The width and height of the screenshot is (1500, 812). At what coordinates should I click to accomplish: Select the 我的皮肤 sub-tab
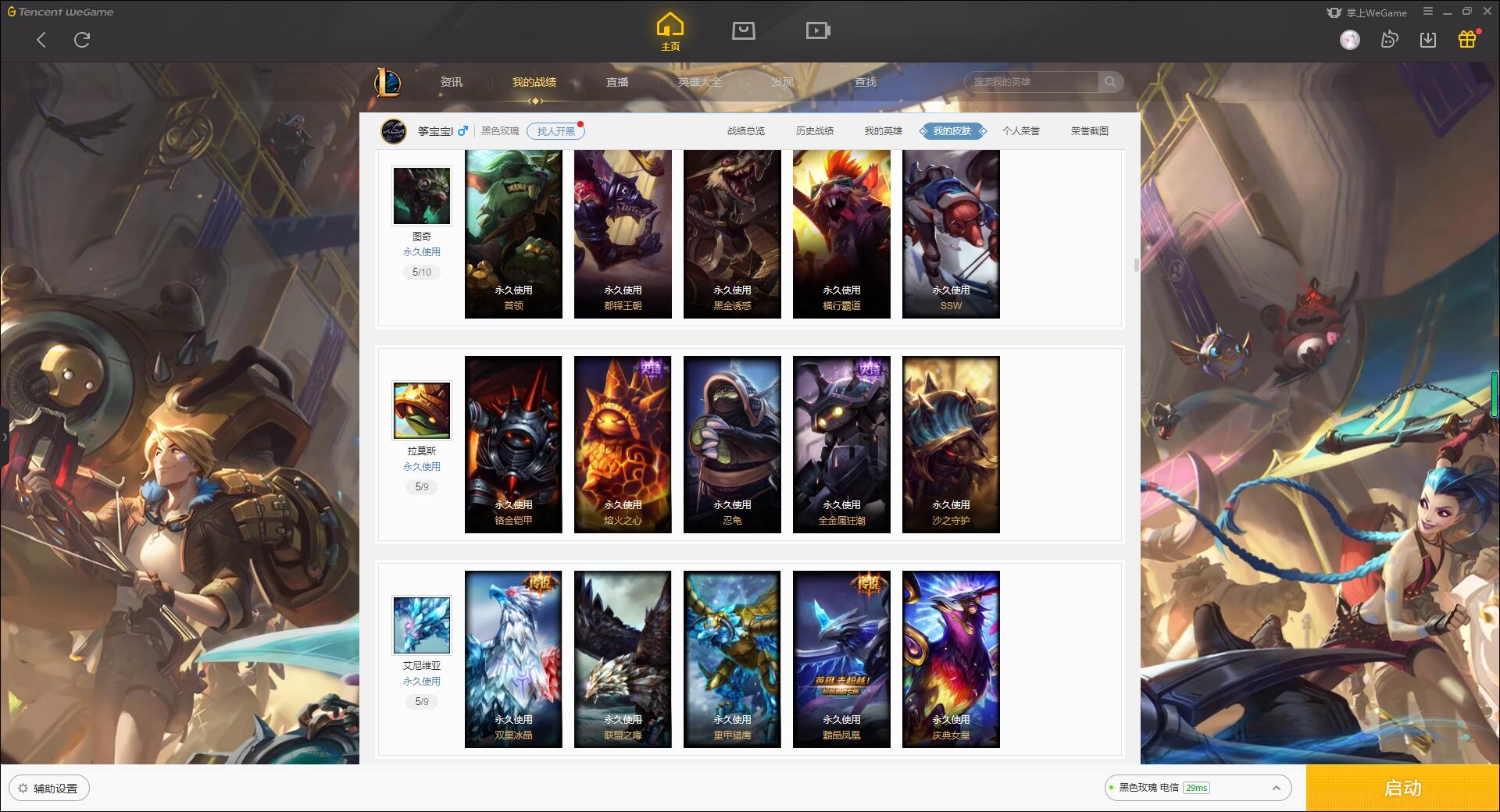(952, 131)
